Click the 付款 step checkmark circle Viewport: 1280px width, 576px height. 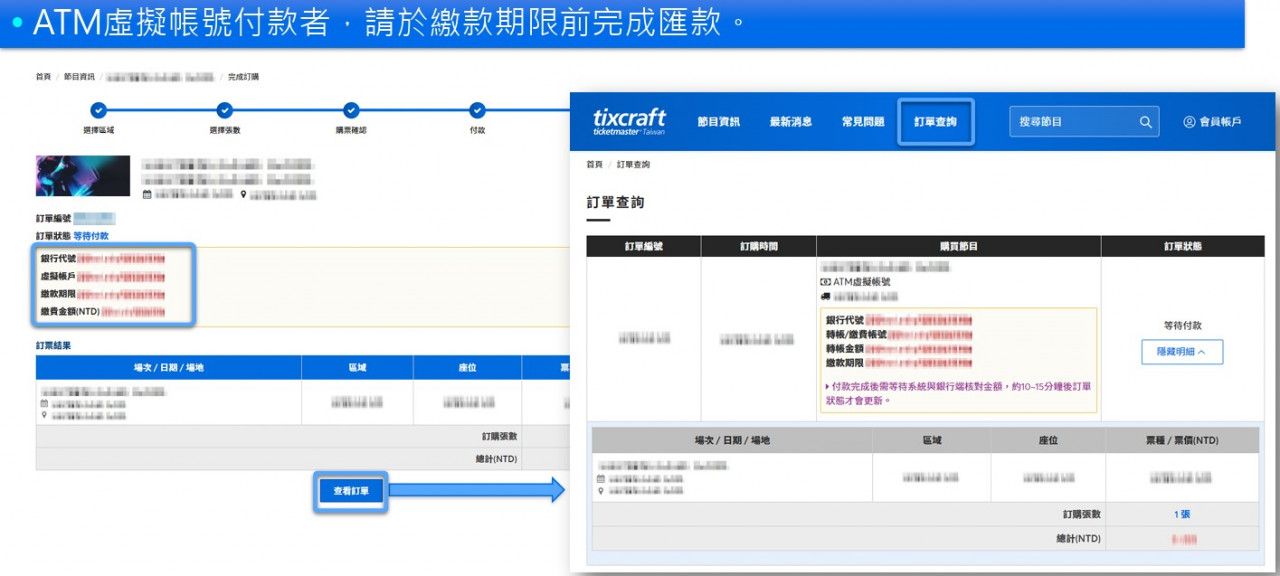tap(477, 111)
